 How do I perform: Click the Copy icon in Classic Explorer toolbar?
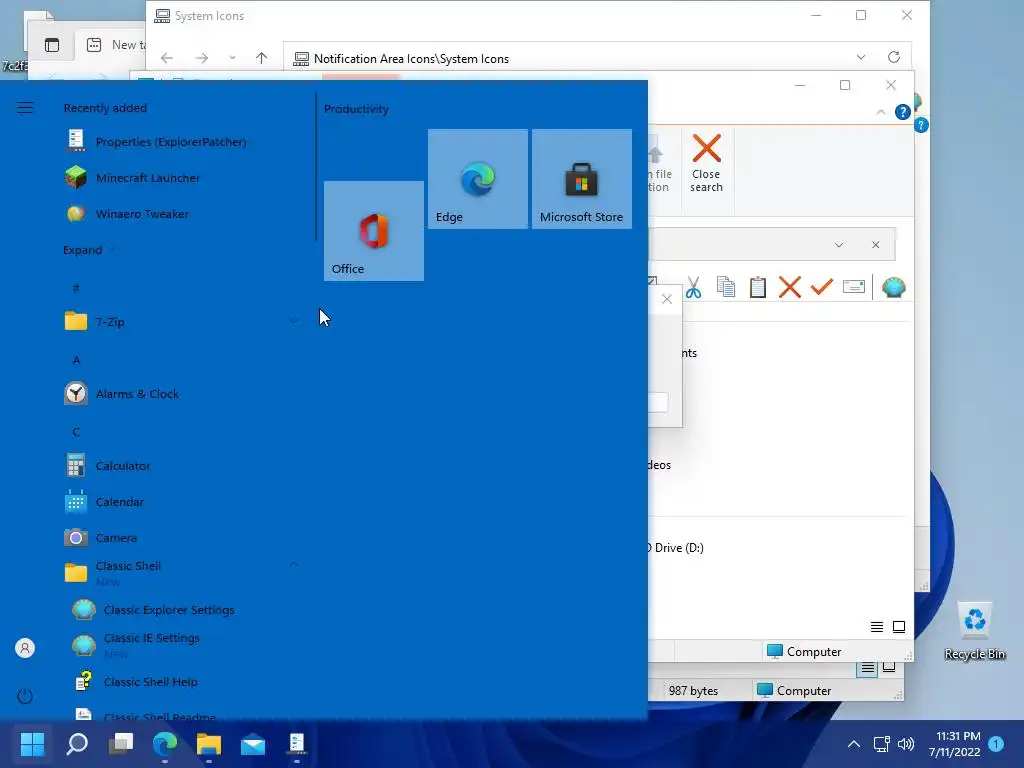click(726, 287)
